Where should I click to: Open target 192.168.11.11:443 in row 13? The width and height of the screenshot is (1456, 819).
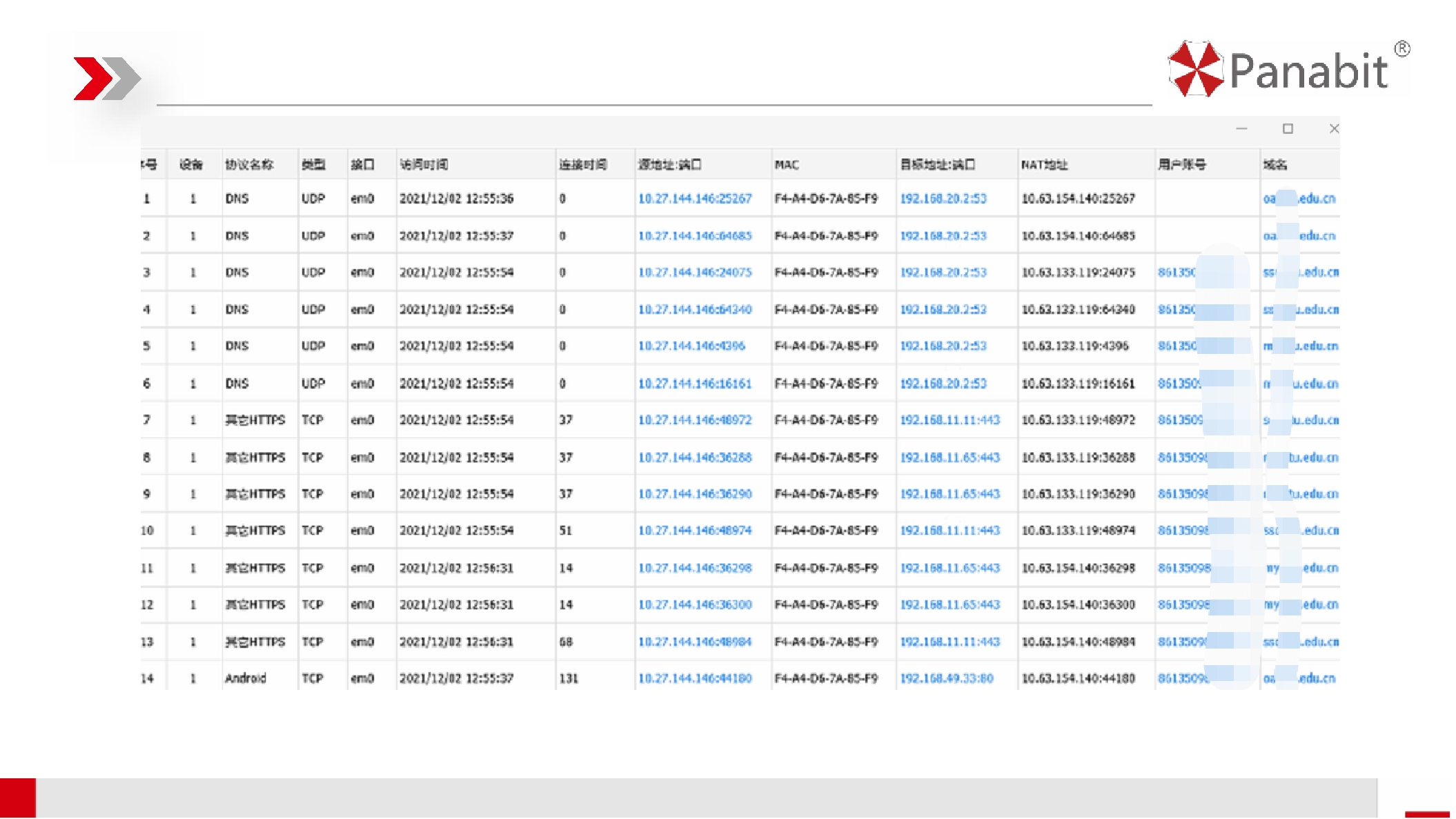950,642
